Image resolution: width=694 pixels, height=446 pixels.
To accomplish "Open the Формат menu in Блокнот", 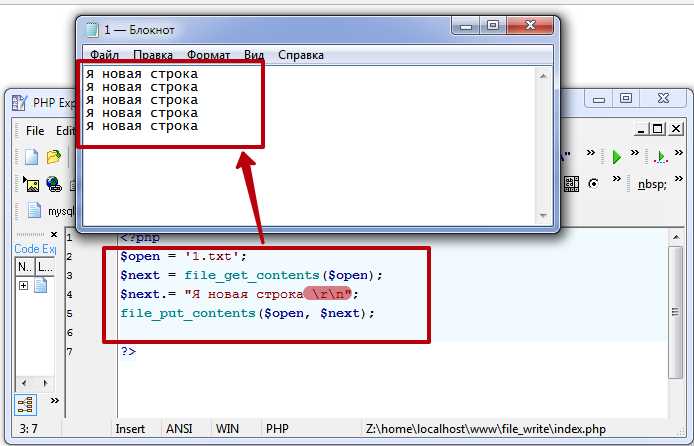I will coord(208,55).
